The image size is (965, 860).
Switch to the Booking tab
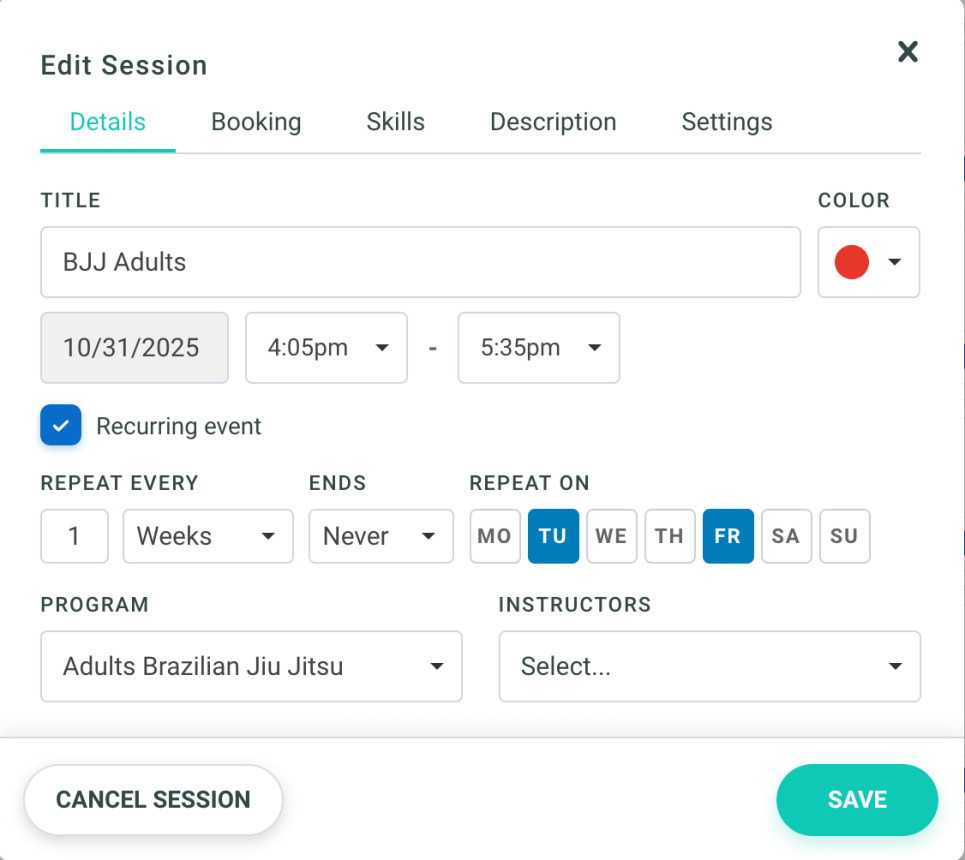(256, 121)
